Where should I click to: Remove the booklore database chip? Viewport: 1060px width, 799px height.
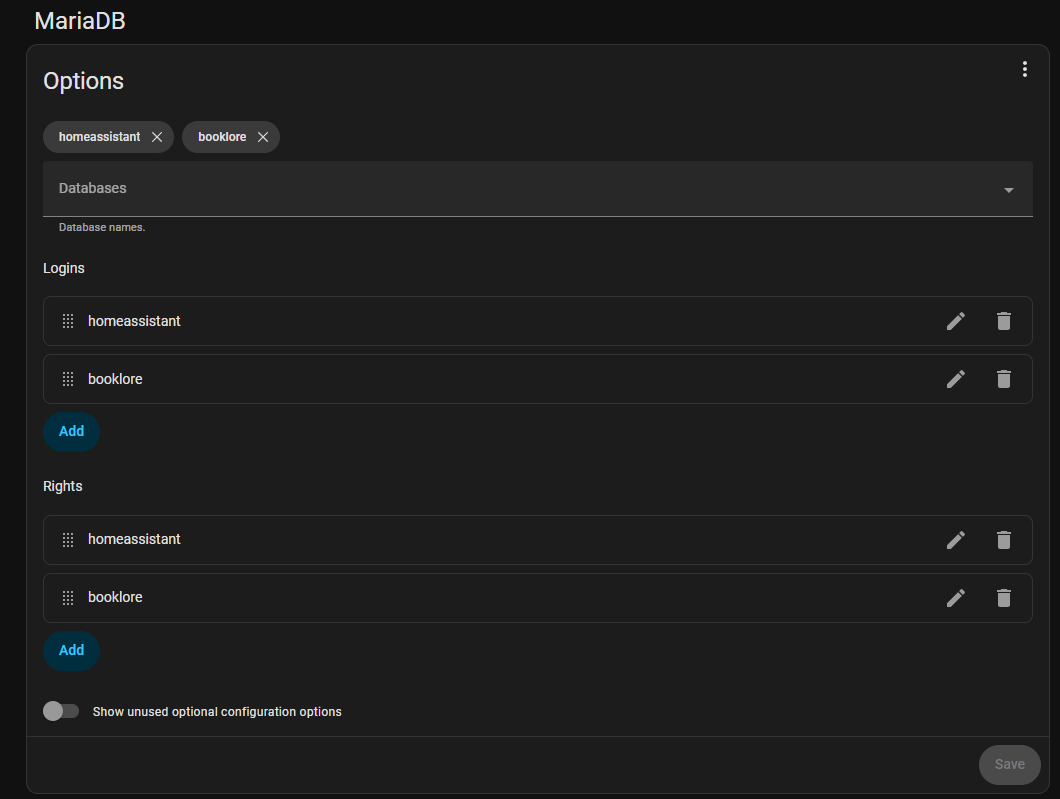click(263, 137)
